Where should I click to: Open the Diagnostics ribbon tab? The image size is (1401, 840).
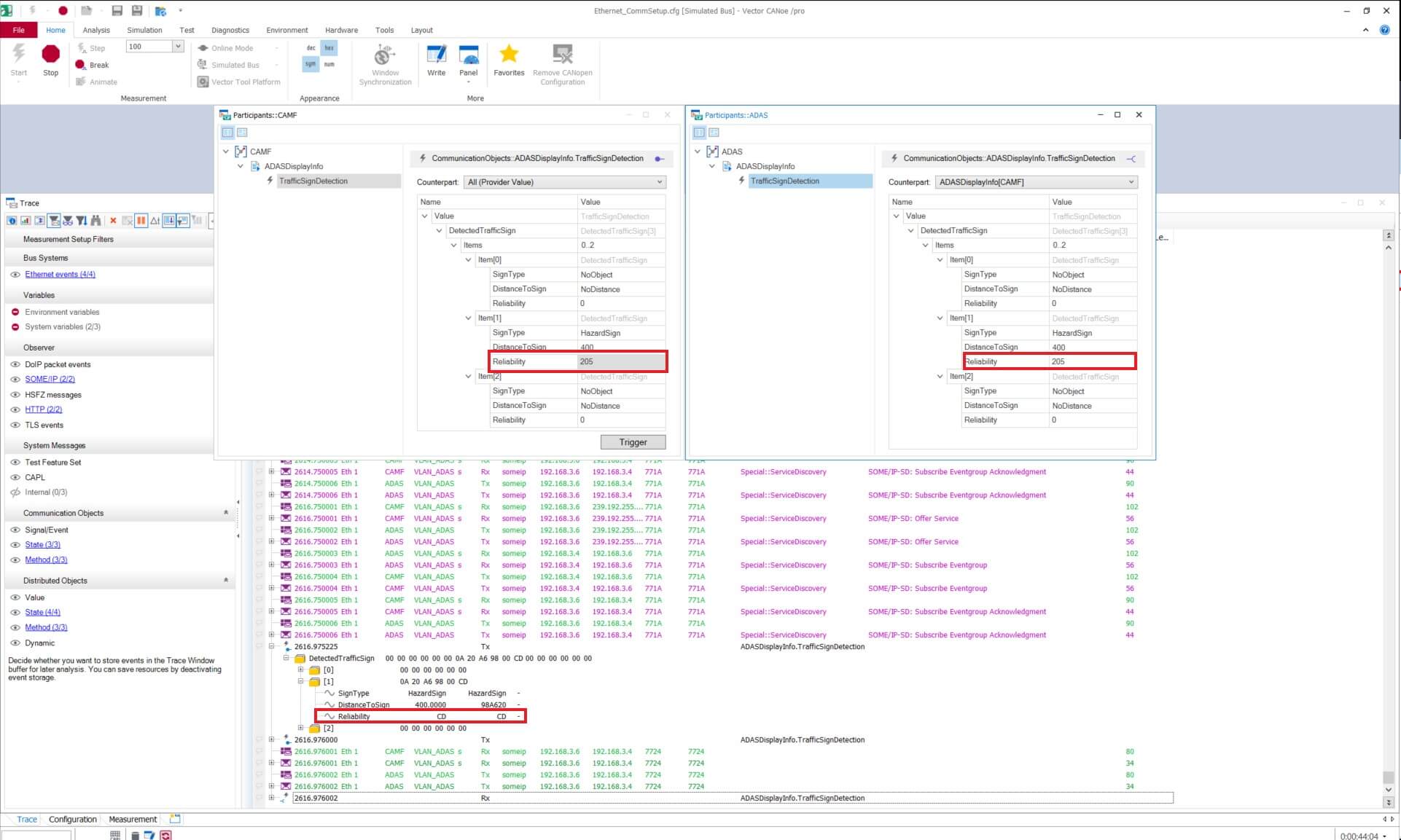(230, 31)
